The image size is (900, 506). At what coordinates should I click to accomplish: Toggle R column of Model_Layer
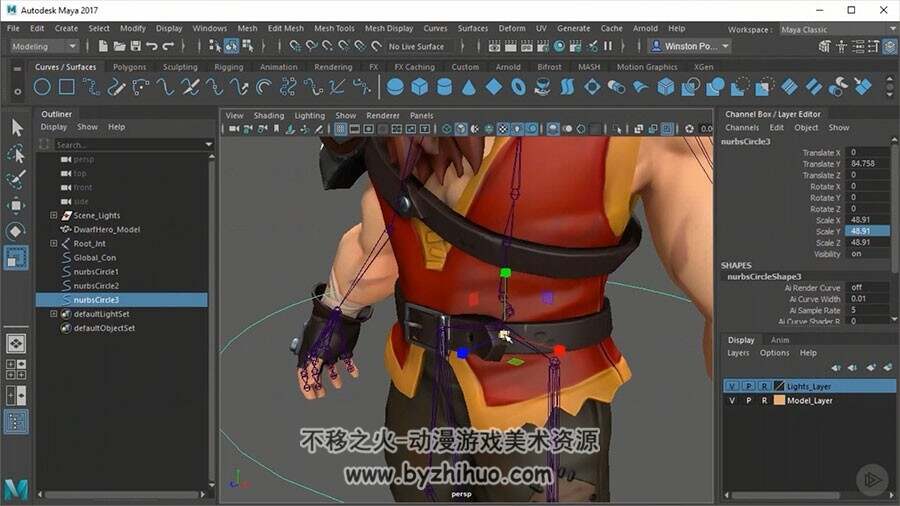click(x=765, y=400)
